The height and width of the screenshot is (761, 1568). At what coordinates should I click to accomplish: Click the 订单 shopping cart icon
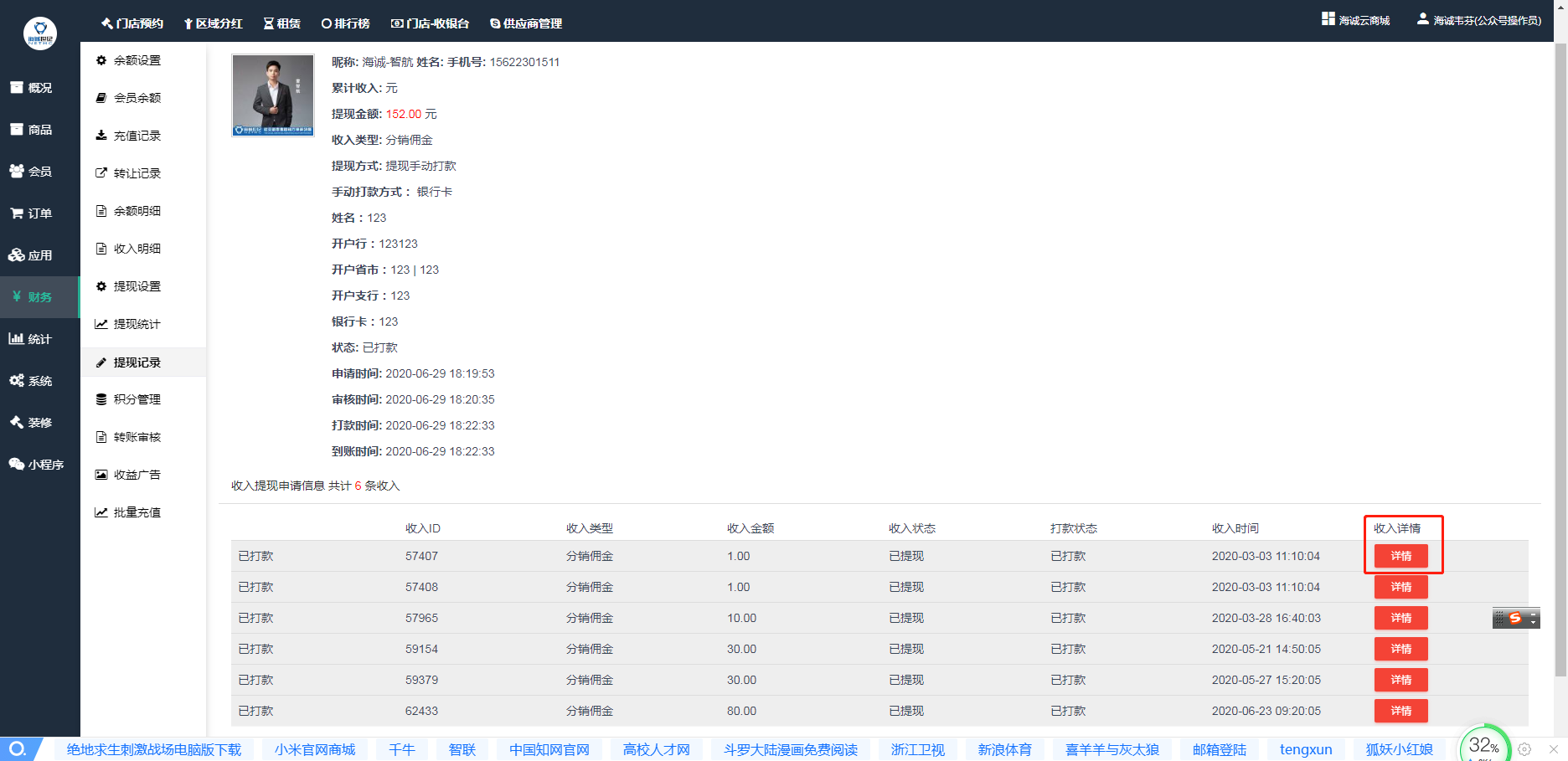pyautogui.click(x=17, y=213)
